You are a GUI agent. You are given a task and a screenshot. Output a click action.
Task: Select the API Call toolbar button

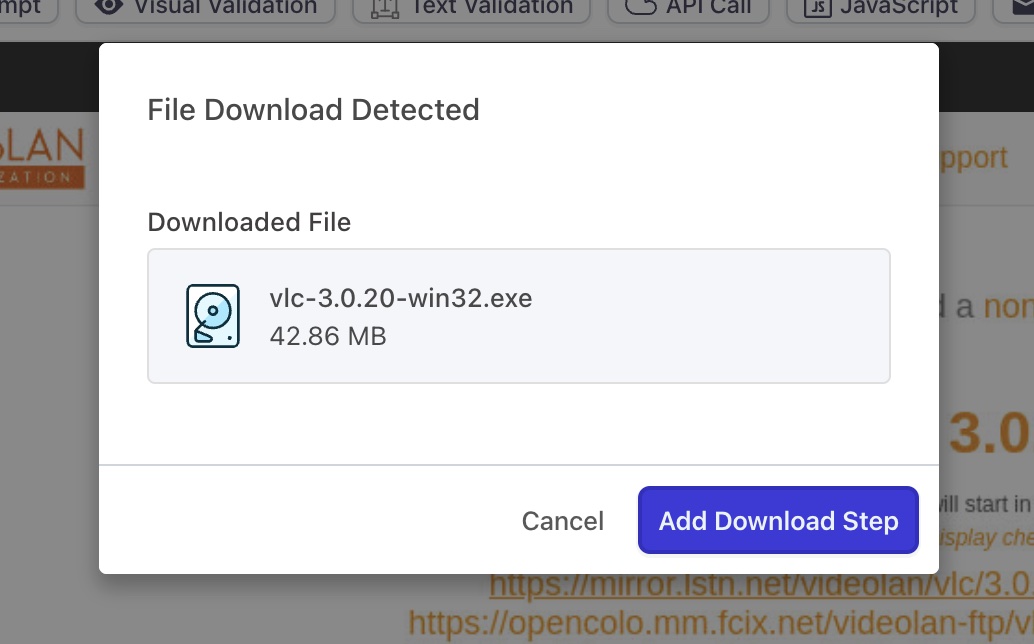tap(688, 7)
